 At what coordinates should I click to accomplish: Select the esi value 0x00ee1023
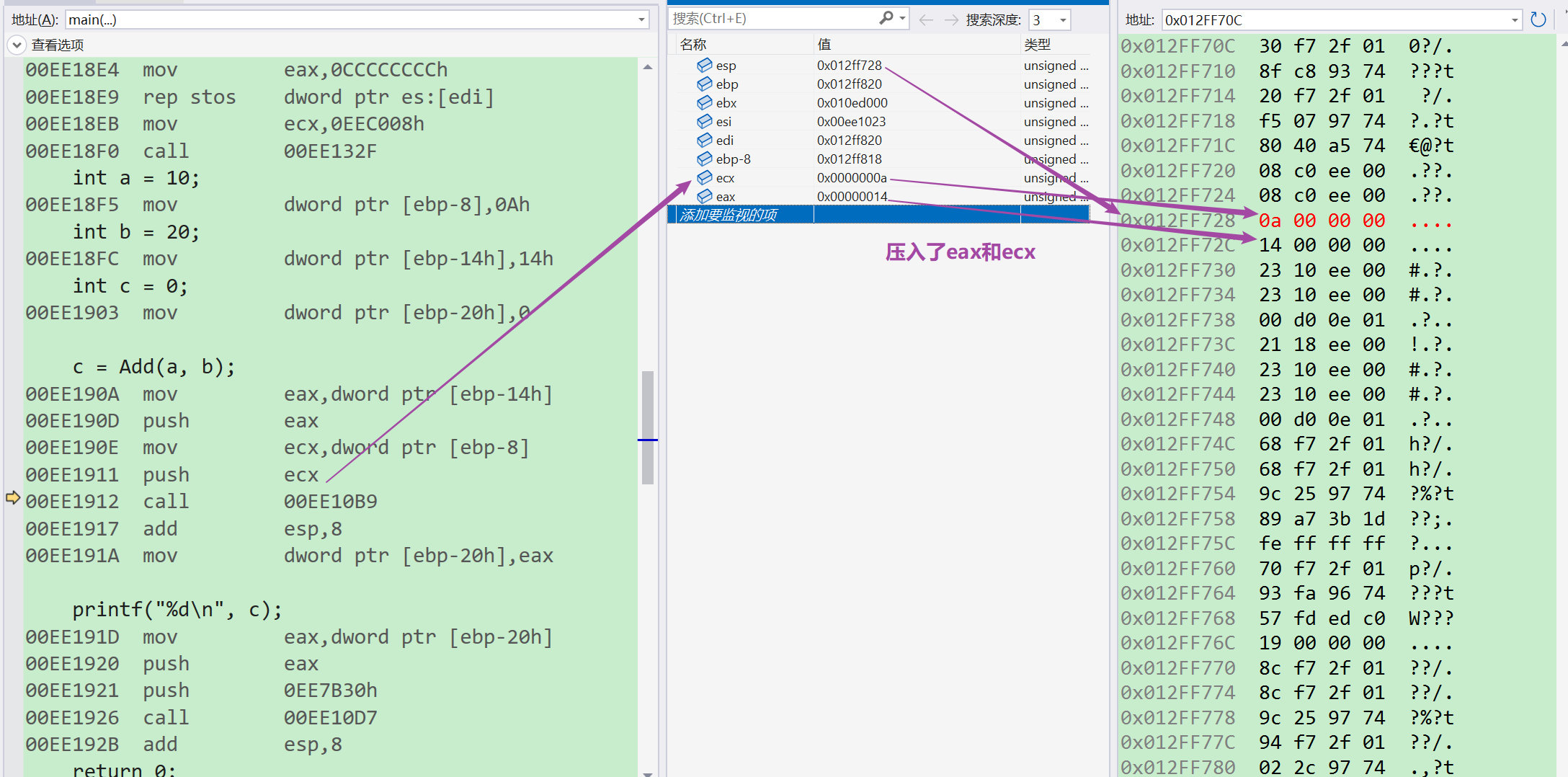(x=851, y=122)
